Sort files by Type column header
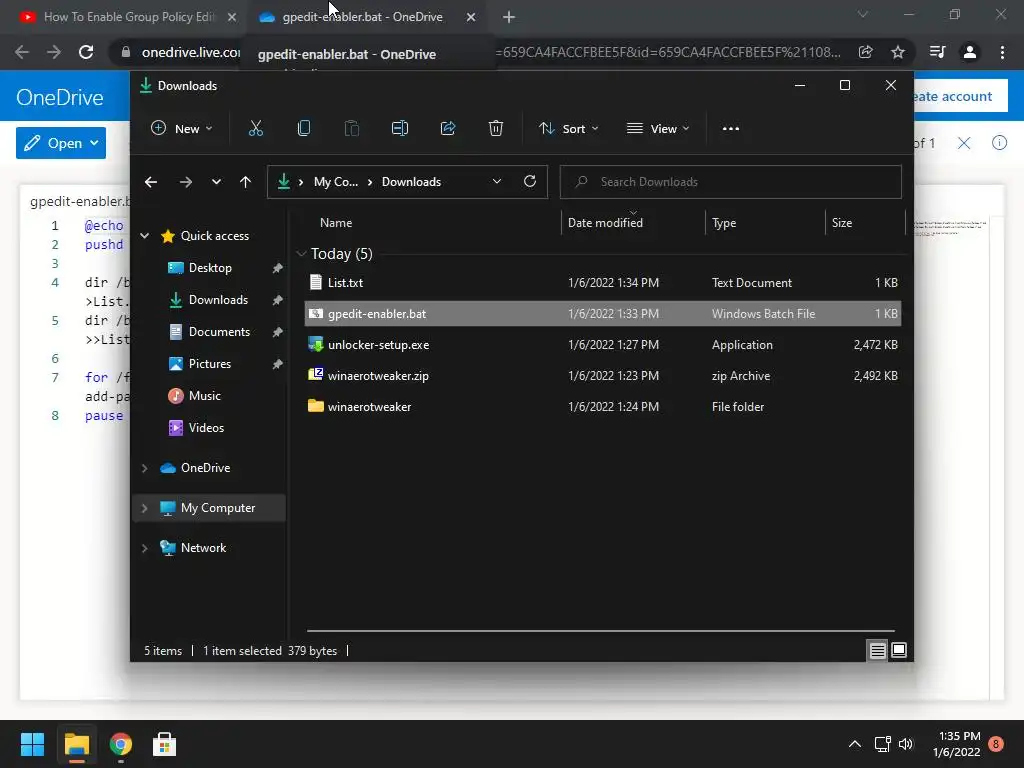Viewport: 1024px width, 768px height. point(724,223)
